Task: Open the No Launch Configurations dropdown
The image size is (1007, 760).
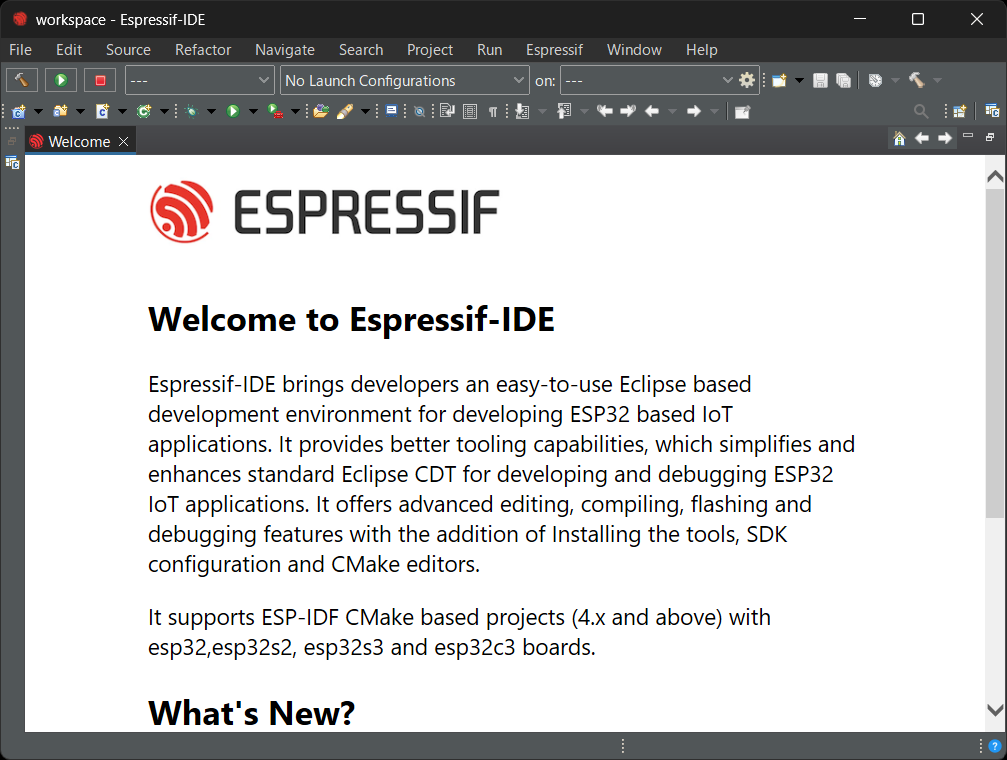Action: pyautogui.click(x=405, y=80)
